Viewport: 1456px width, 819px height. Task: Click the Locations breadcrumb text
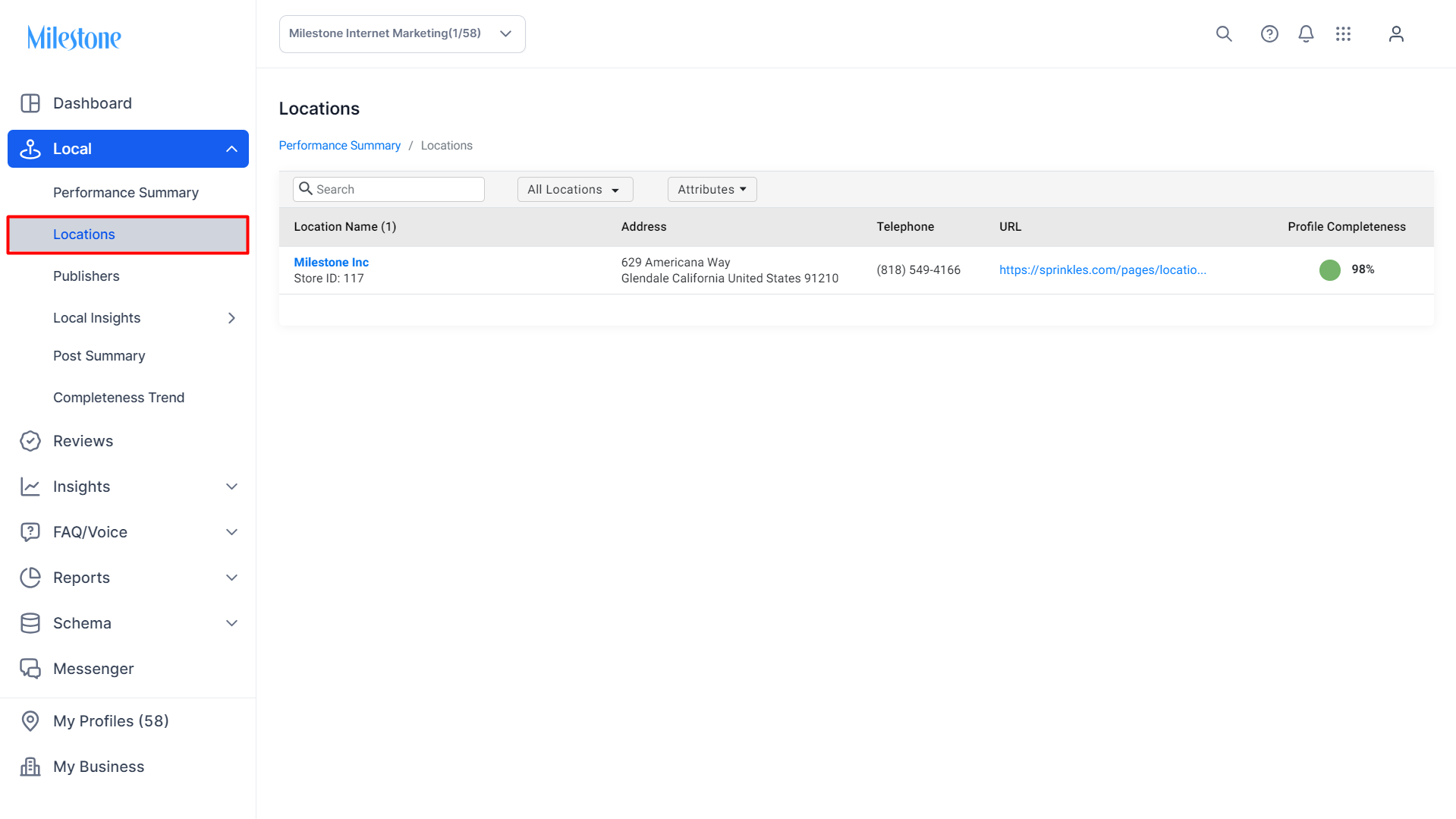click(446, 146)
